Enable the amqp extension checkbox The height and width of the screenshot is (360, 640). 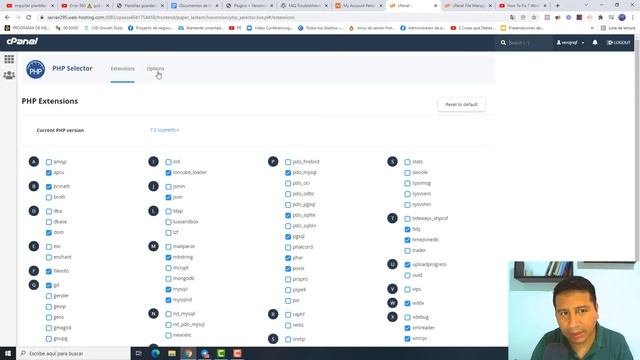[x=49, y=162]
